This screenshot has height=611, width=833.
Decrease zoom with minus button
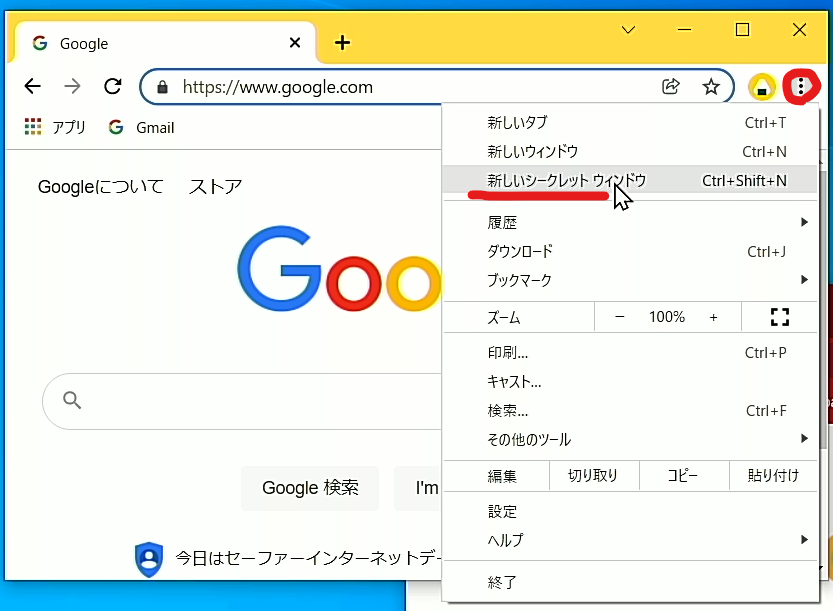click(x=619, y=317)
